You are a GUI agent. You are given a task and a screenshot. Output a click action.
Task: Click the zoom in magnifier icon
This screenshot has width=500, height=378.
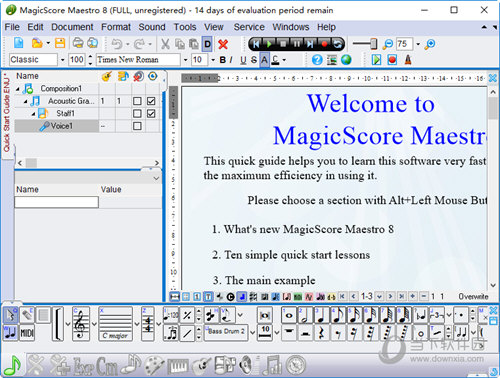pos(430,44)
